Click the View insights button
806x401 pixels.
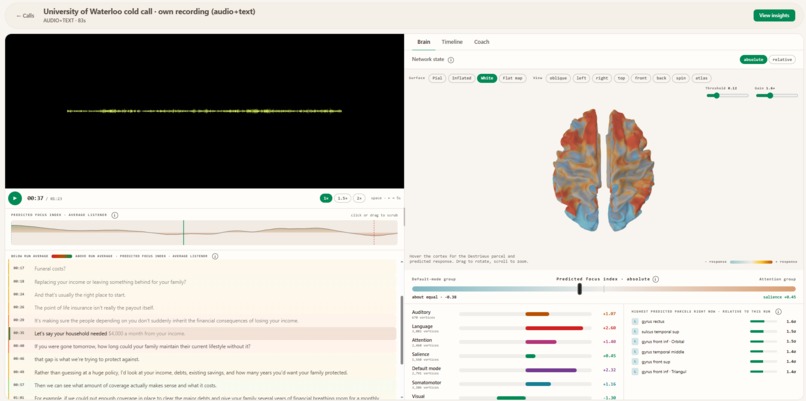click(x=774, y=15)
